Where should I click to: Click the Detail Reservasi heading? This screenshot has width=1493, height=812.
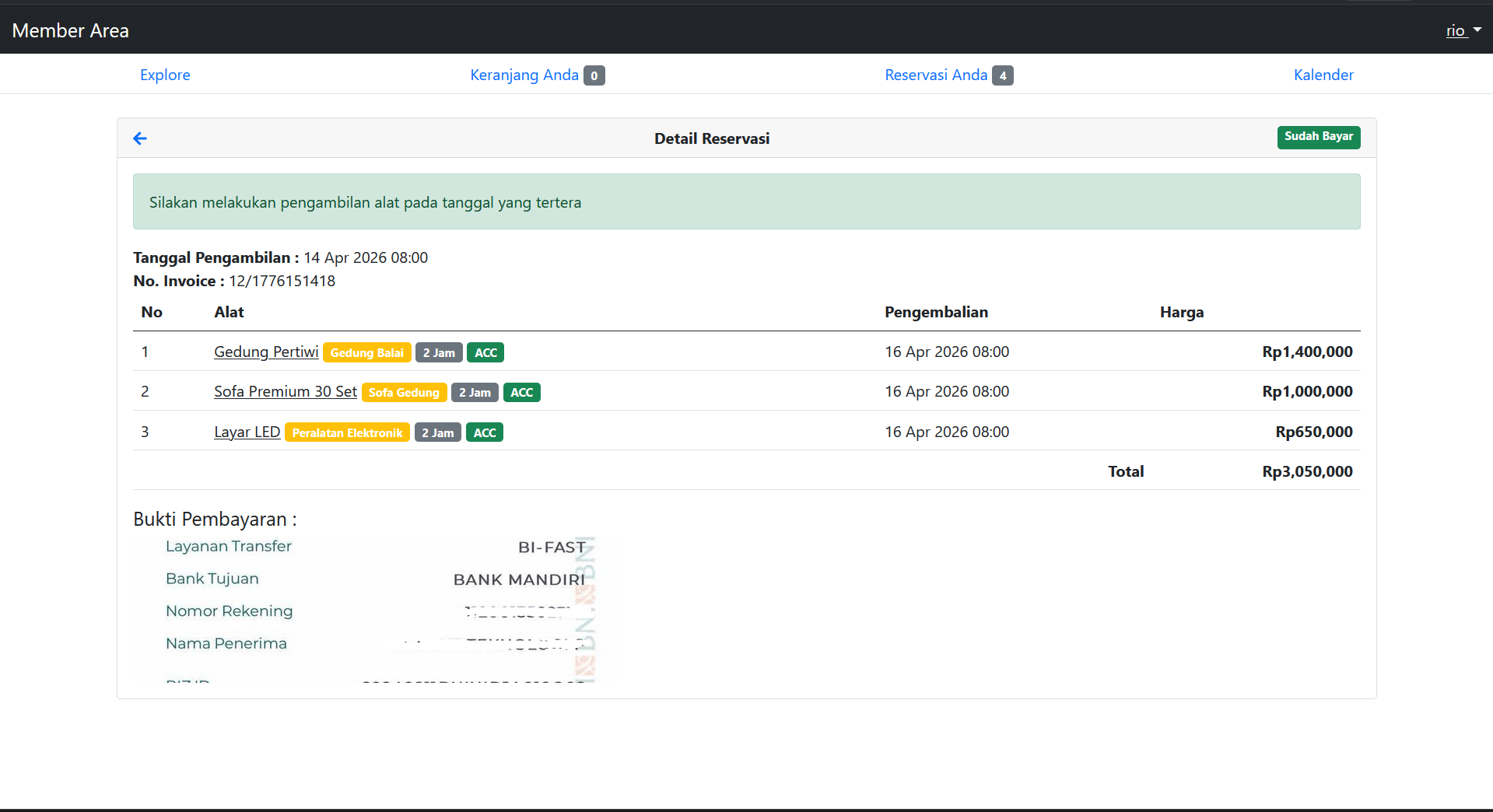(x=712, y=138)
